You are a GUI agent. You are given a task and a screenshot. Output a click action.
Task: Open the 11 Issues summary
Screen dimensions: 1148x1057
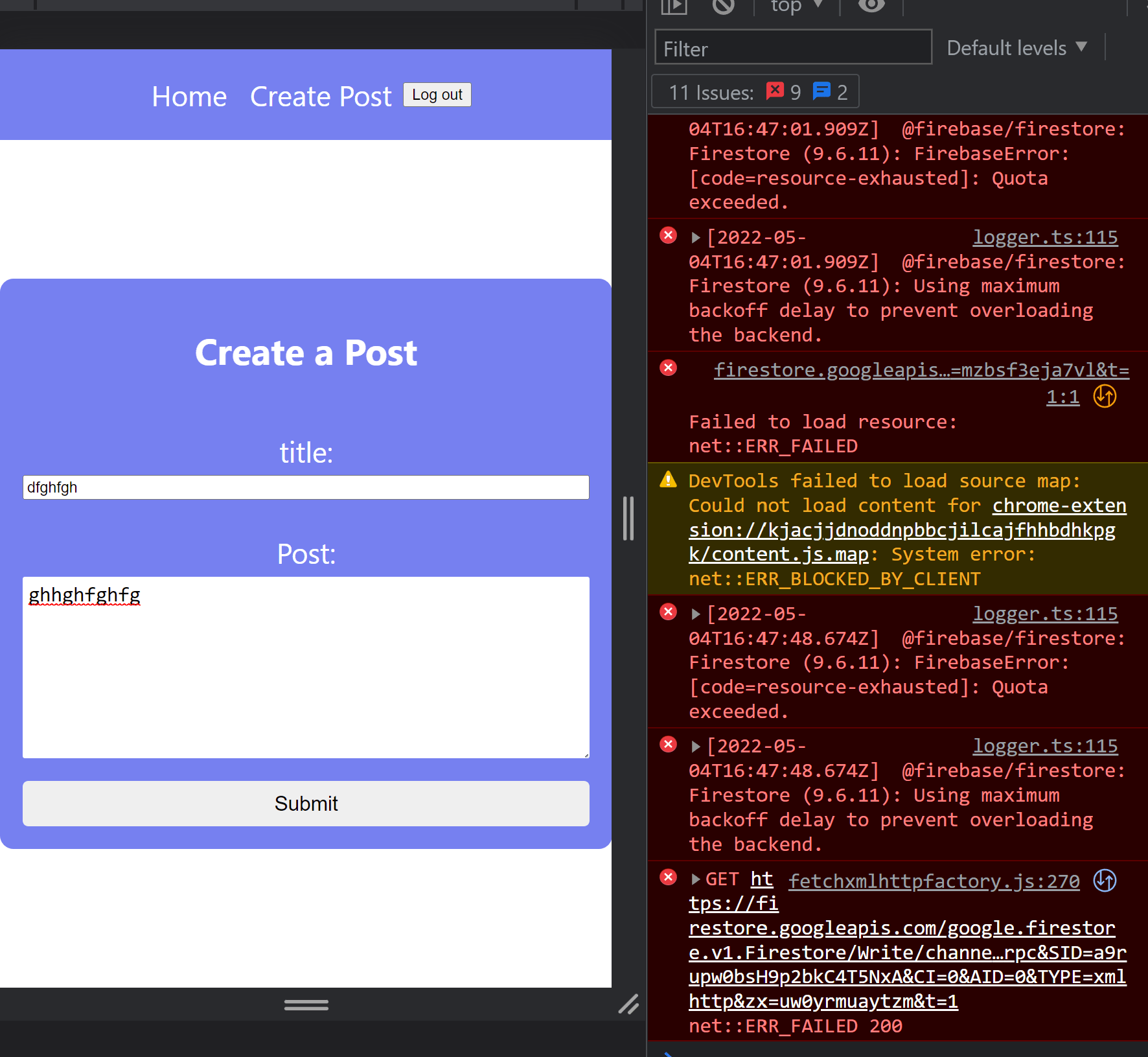[755, 92]
